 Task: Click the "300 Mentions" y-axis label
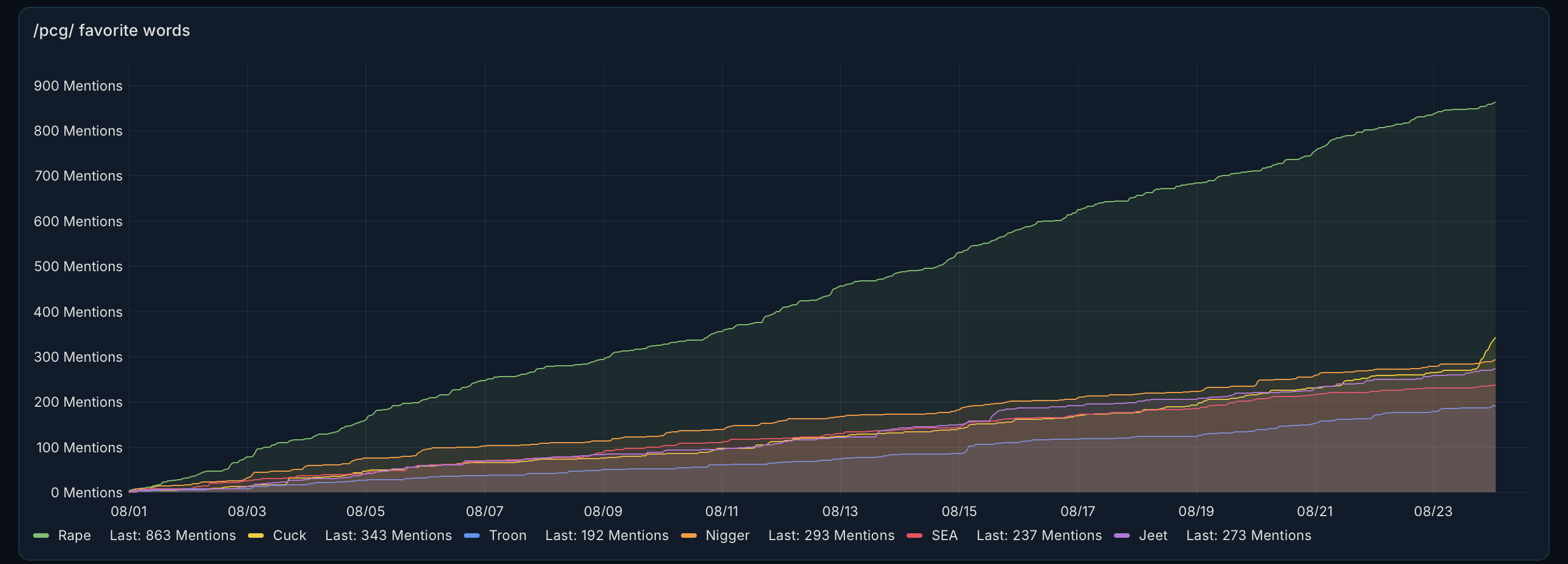click(78, 357)
